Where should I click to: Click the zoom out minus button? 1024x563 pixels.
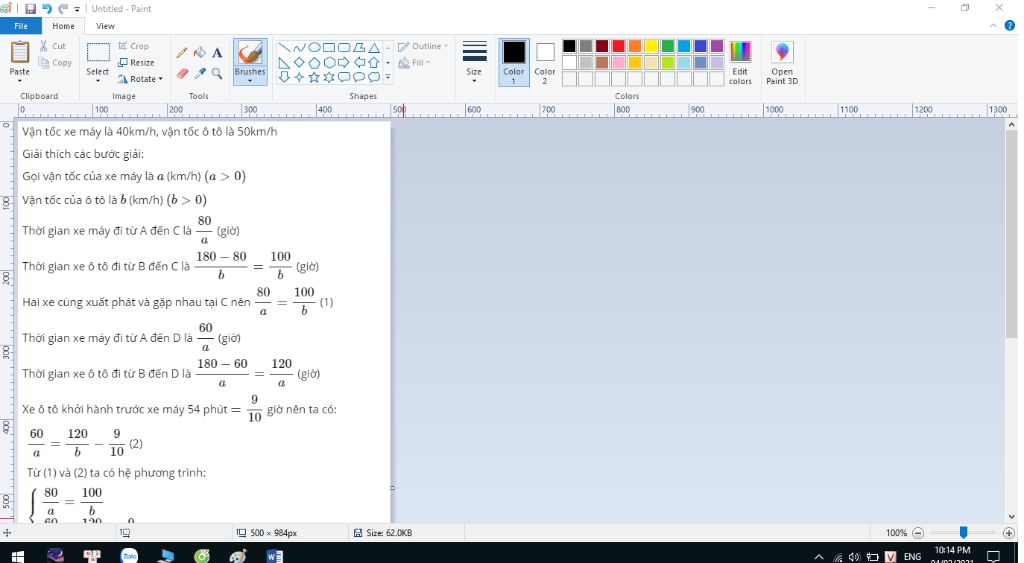(918, 533)
